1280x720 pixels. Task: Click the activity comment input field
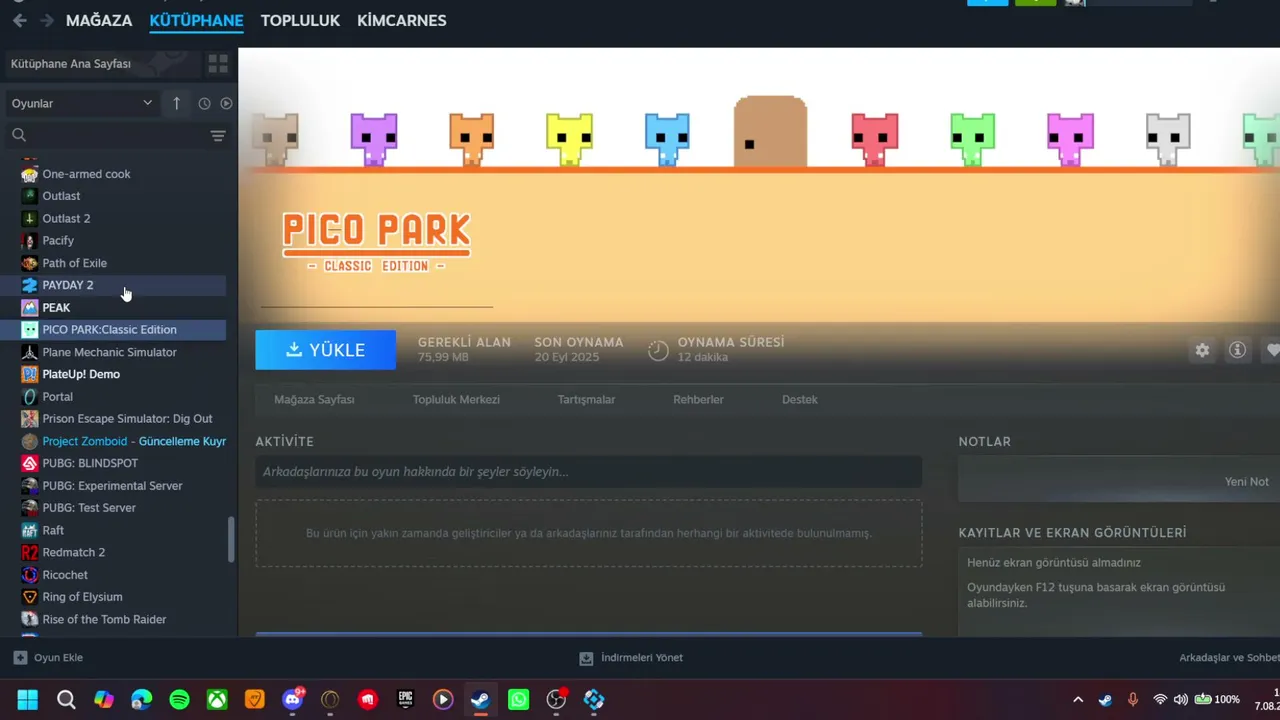click(x=589, y=472)
